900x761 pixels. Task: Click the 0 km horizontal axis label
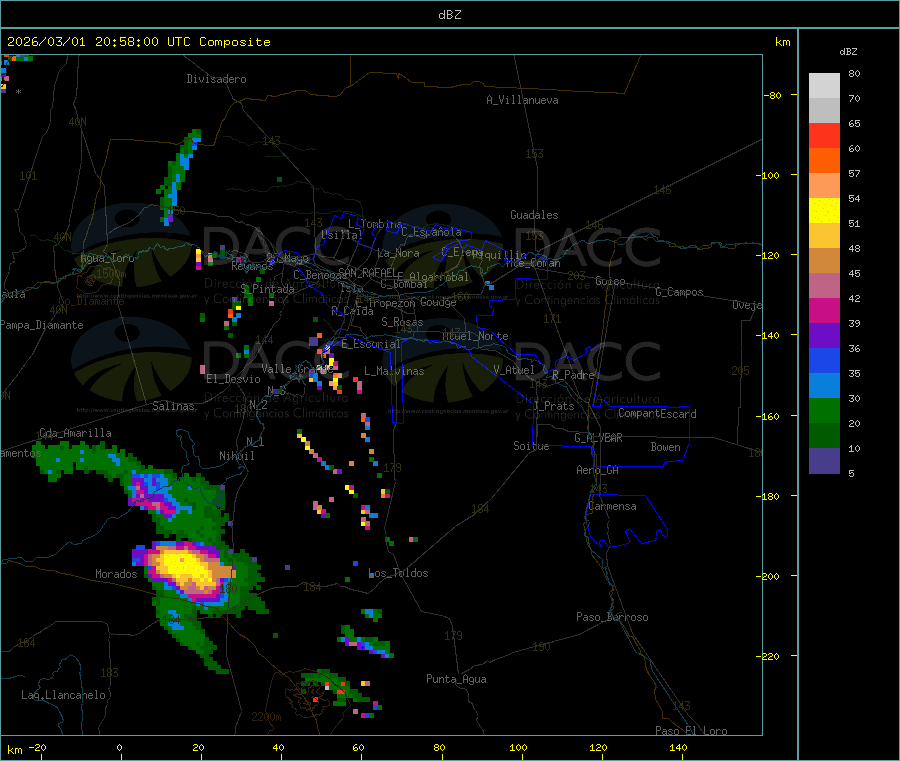coord(119,747)
